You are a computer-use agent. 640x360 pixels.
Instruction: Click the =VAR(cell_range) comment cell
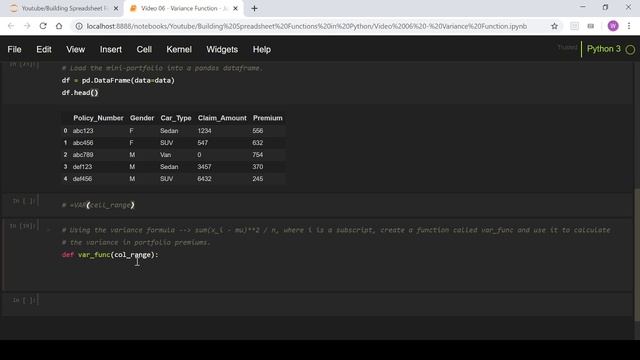(x=98, y=205)
